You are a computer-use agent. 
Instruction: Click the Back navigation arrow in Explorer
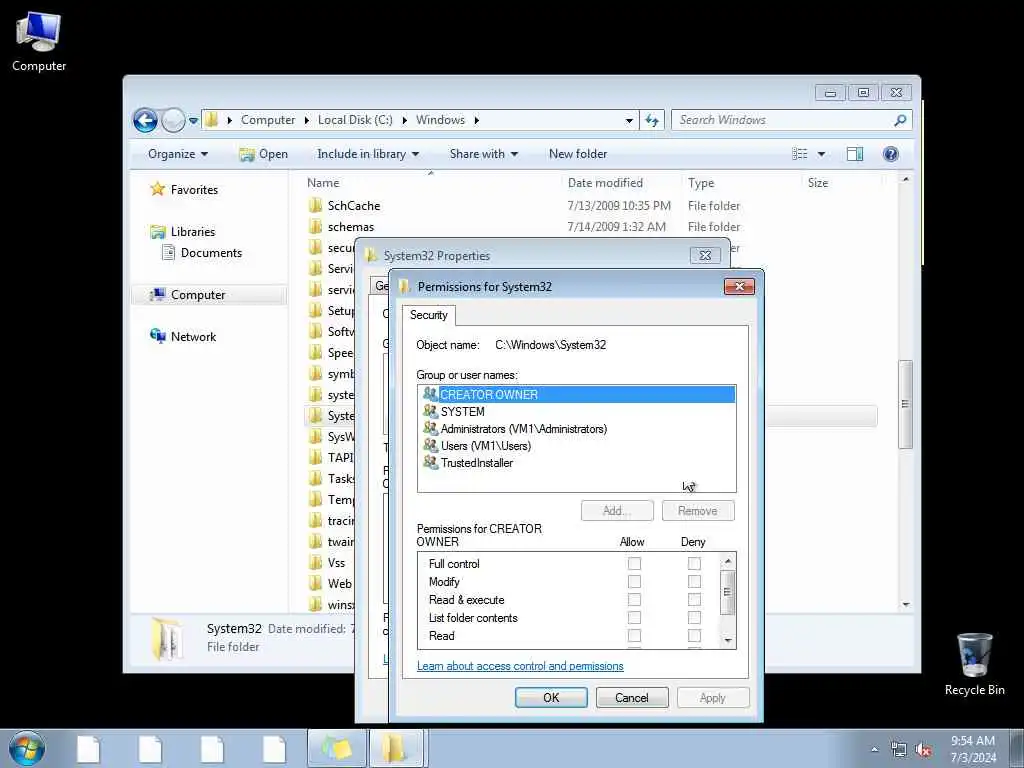(x=145, y=120)
